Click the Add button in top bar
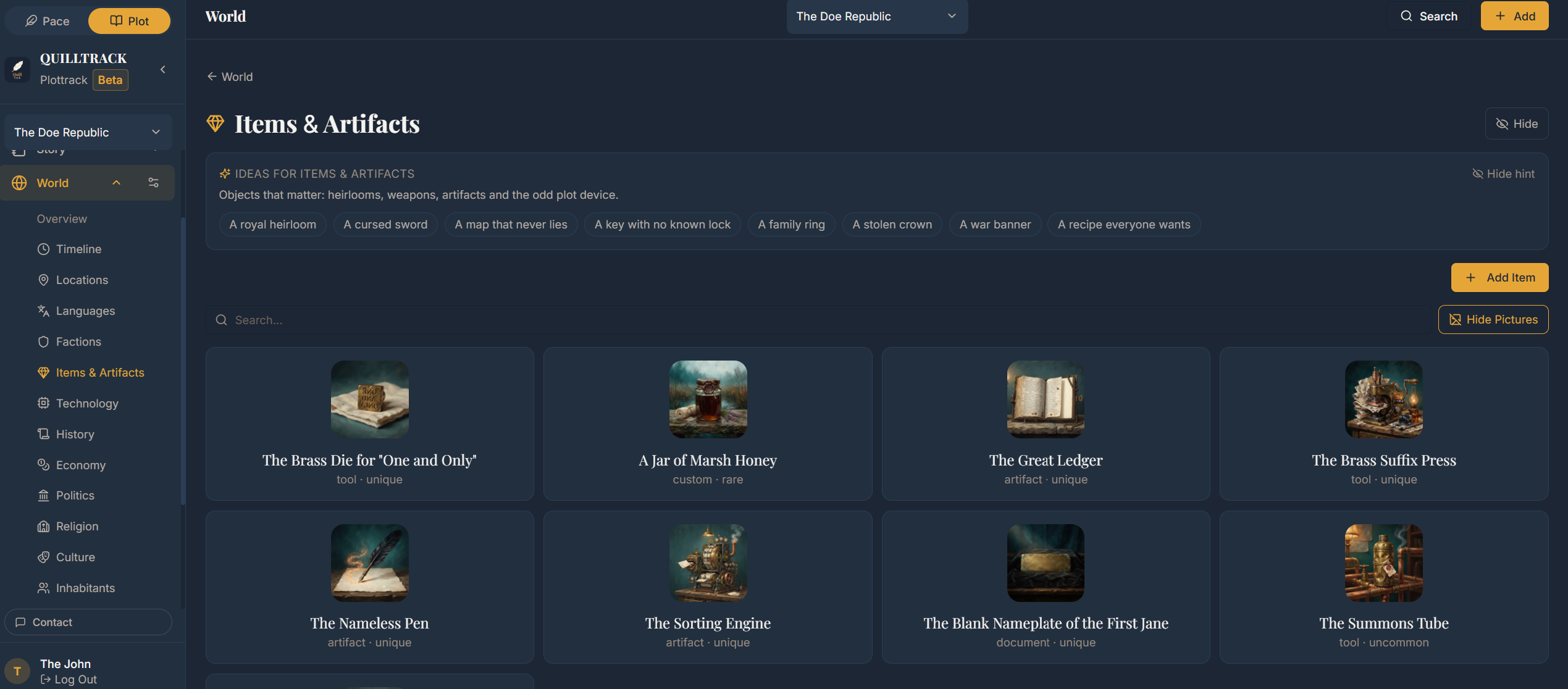Viewport: 1568px width, 689px height. 1514,16
